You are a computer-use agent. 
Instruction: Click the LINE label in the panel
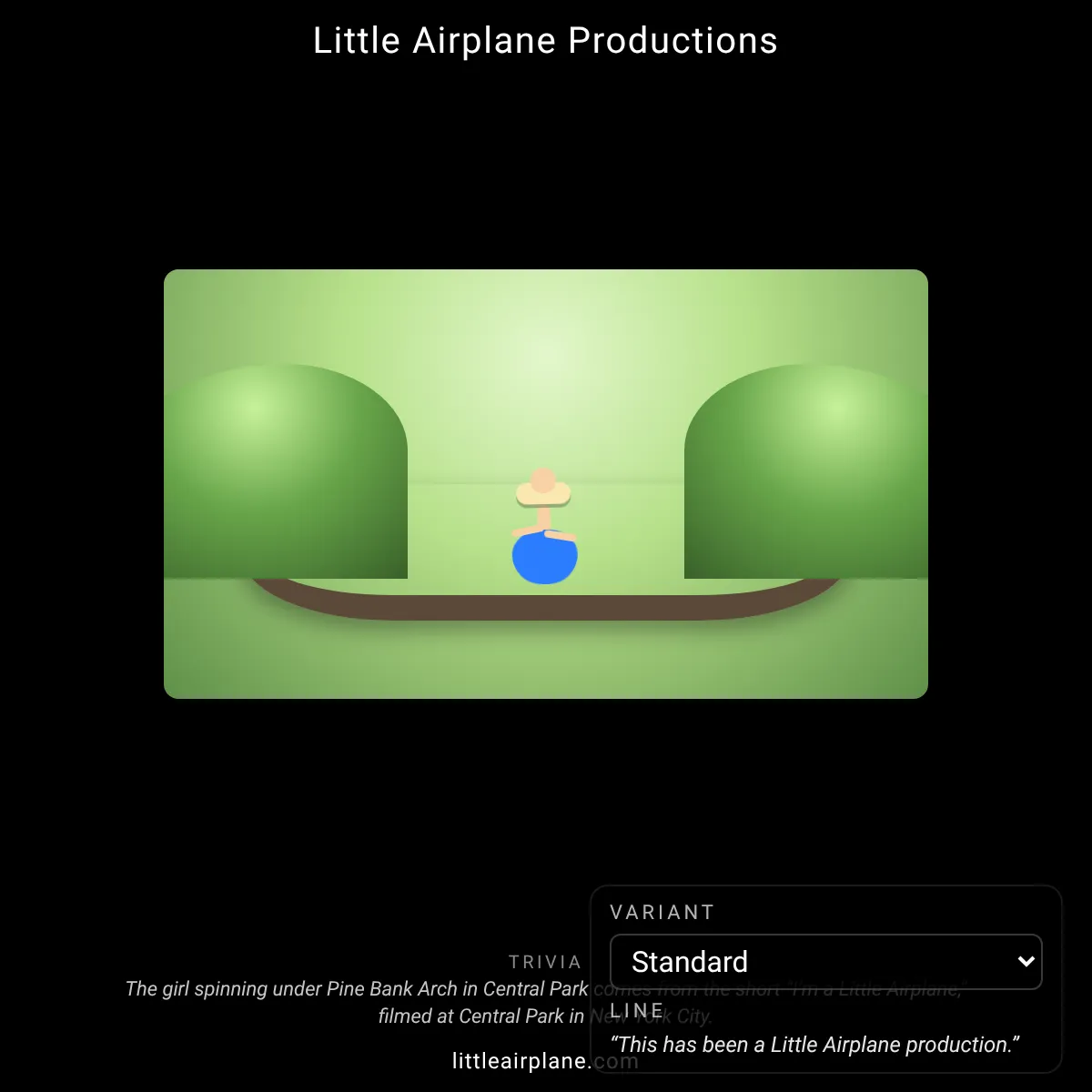pyautogui.click(x=637, y=1011)
